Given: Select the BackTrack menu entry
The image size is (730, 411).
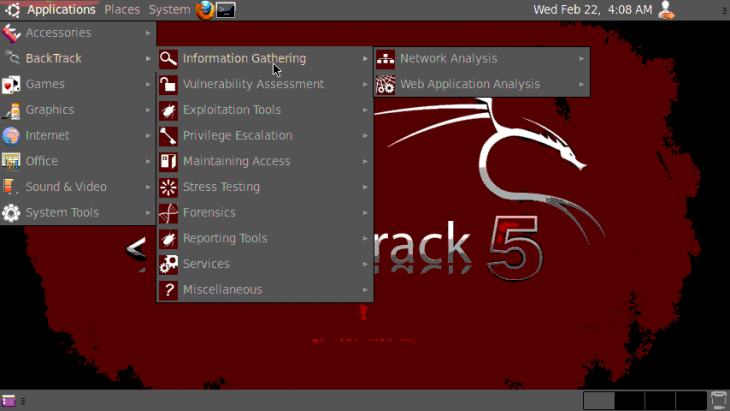Looking at the screenshot, I should tap(77, 59).
